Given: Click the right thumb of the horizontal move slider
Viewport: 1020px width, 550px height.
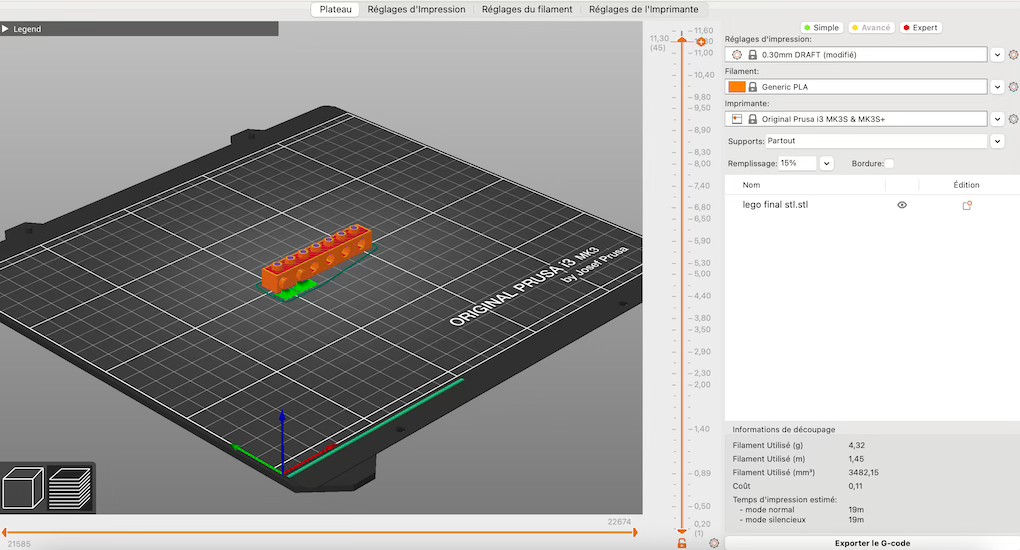Looking at the screenshot, I should pos(636,532).
